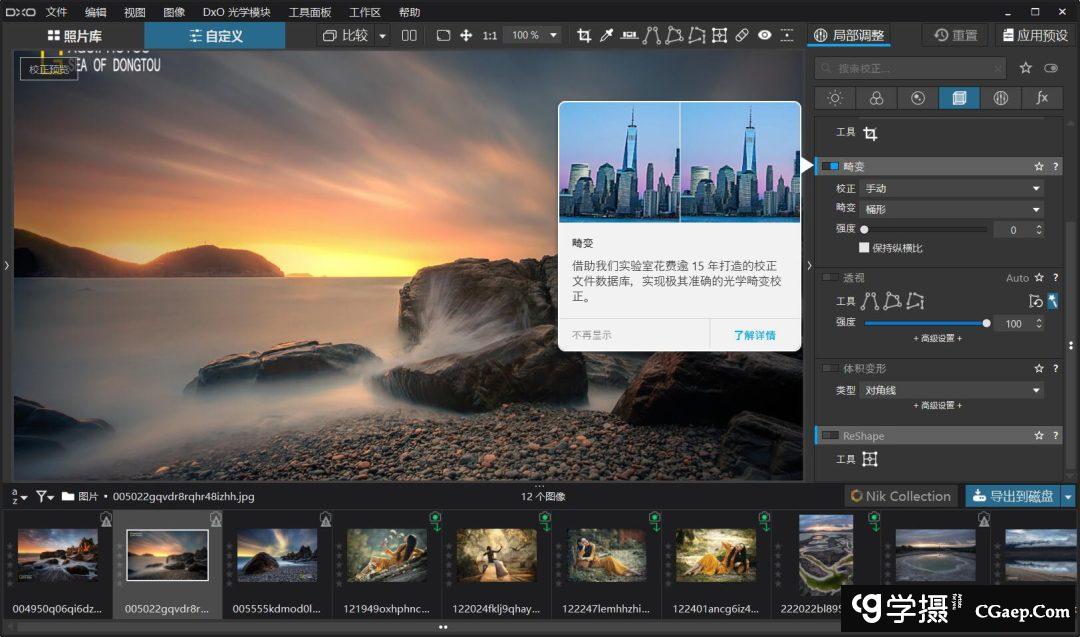Open the fx effects palette tab

coord(1041,98)
